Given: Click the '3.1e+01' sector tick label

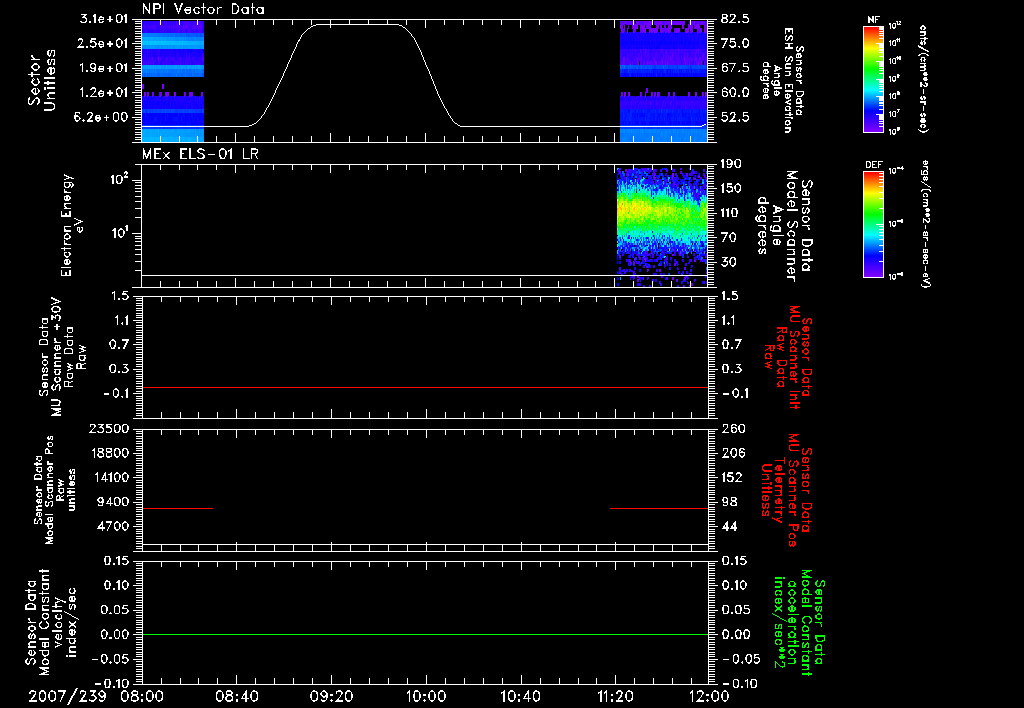Looking at the screenshot, I should [x=104, y=18].
